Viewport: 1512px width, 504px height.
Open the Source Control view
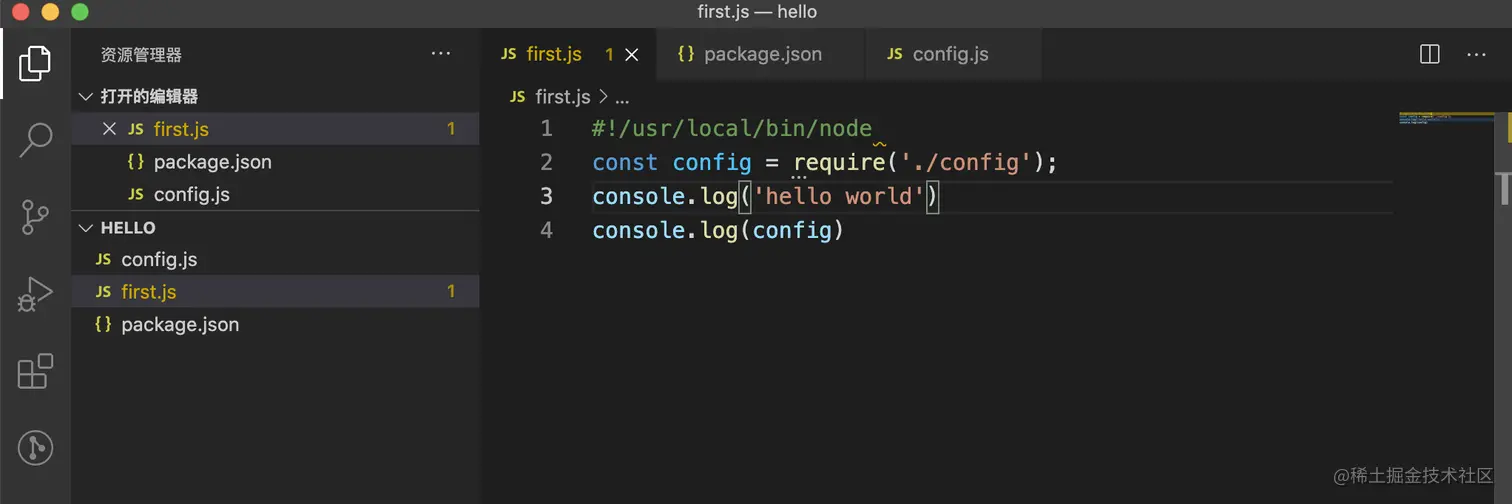(x=35, y=217)
